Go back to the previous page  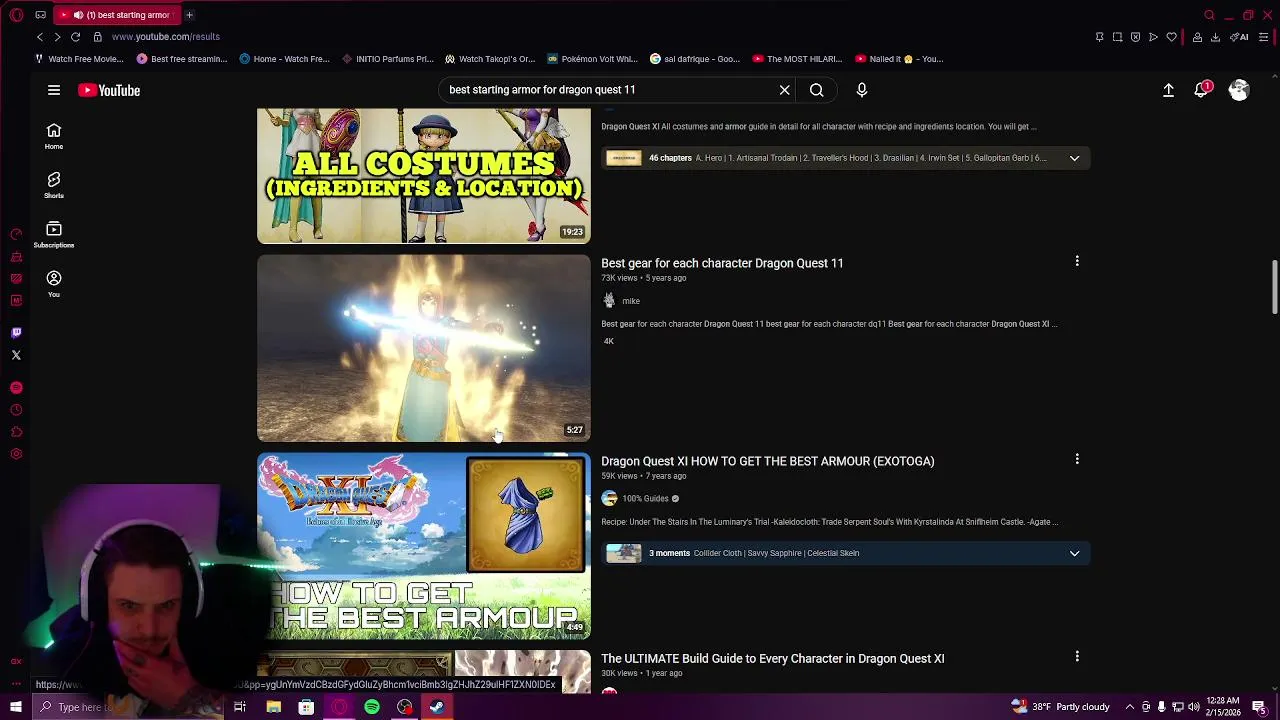[40, 37]
